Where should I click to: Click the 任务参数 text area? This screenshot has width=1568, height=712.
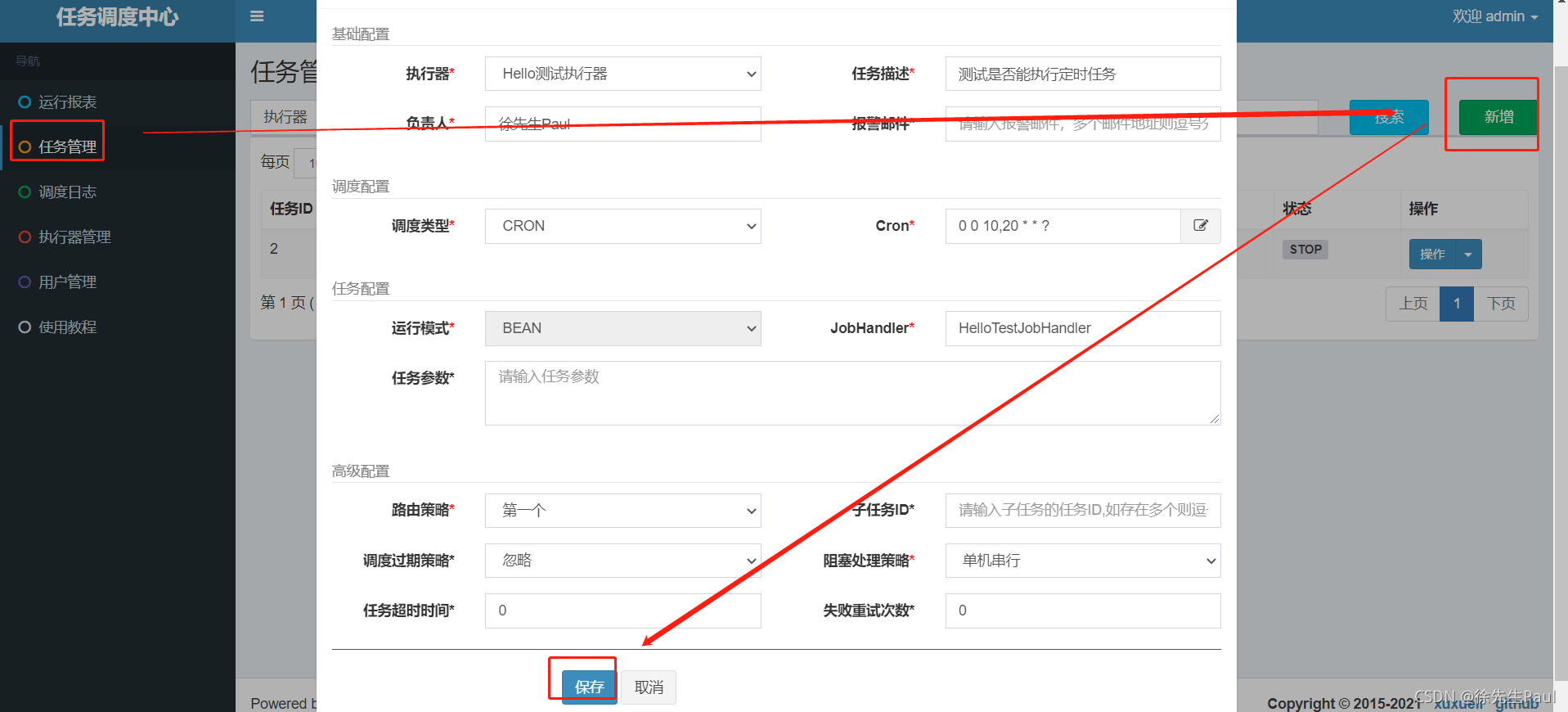(852, 393)
